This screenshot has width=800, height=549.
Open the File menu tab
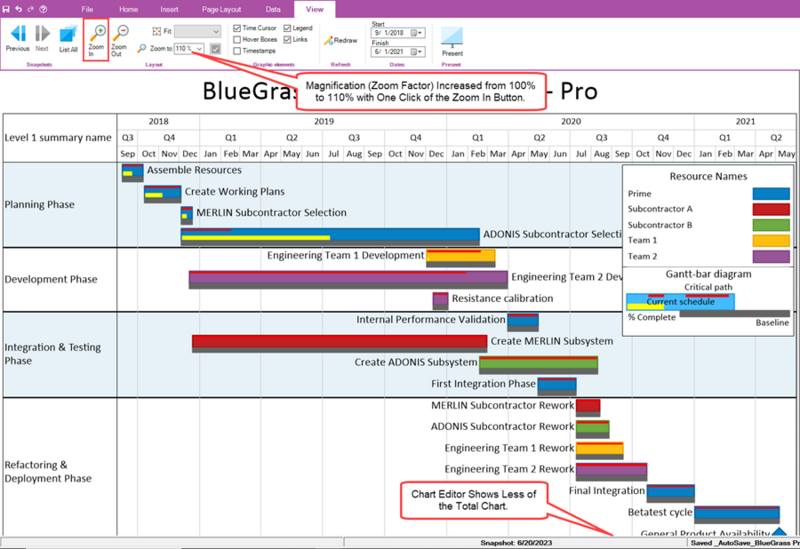point(87,9)
